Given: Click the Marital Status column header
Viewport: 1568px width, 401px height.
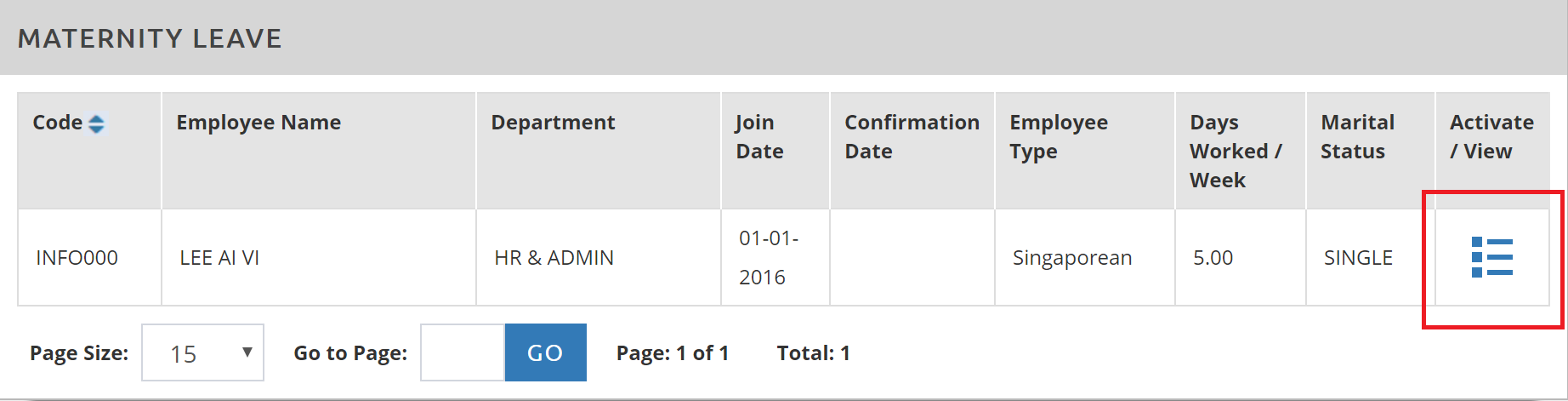Looking at the screenshot, I should click(x=1357, y=137).
